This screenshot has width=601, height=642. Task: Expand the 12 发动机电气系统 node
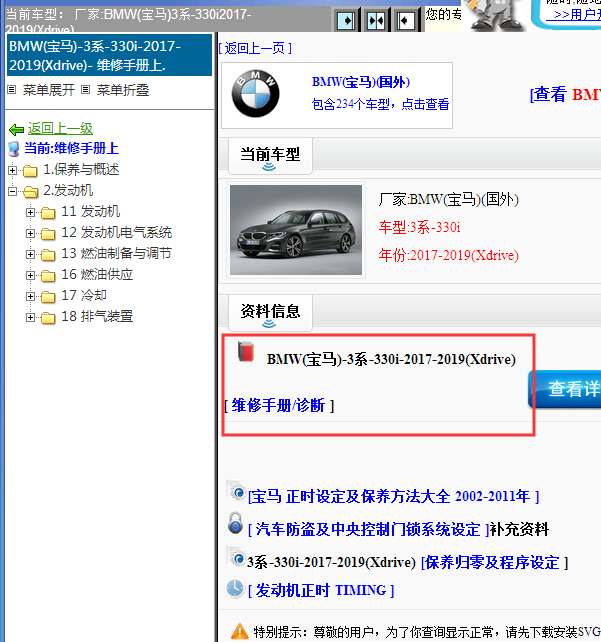(30, 233)
